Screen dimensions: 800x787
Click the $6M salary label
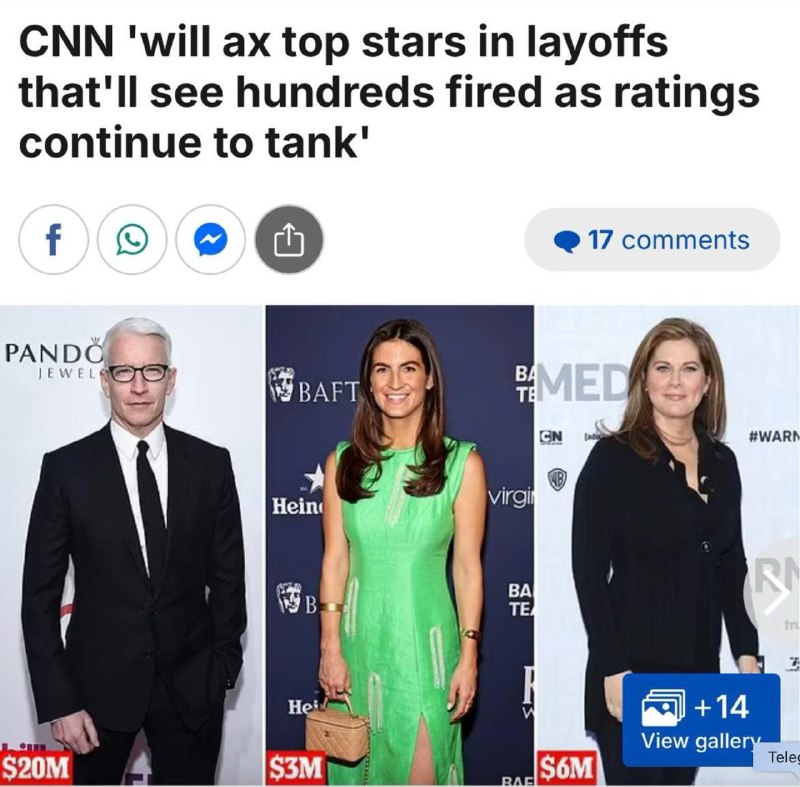pos(567,767)
